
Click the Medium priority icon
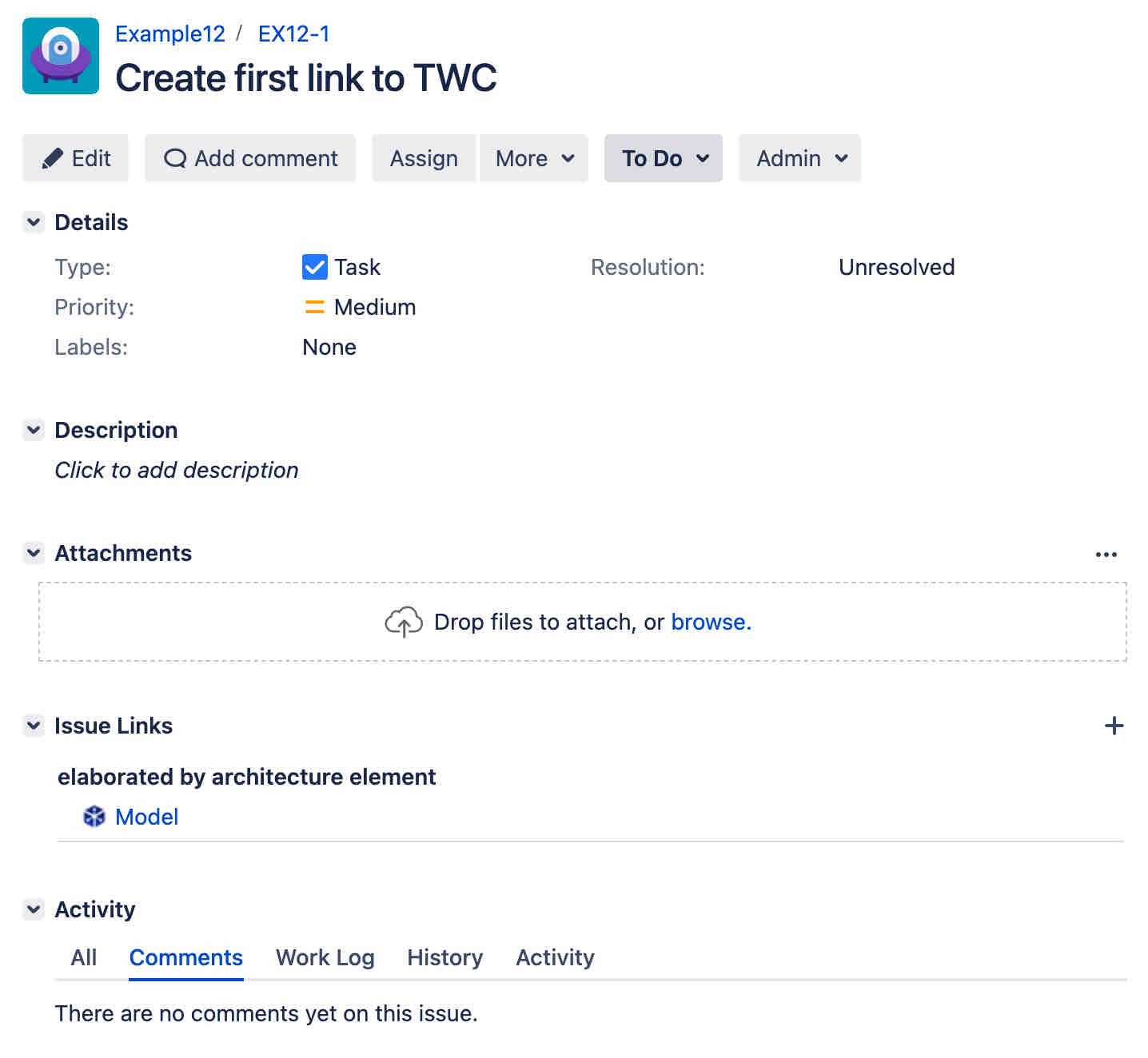pos(315,307)
